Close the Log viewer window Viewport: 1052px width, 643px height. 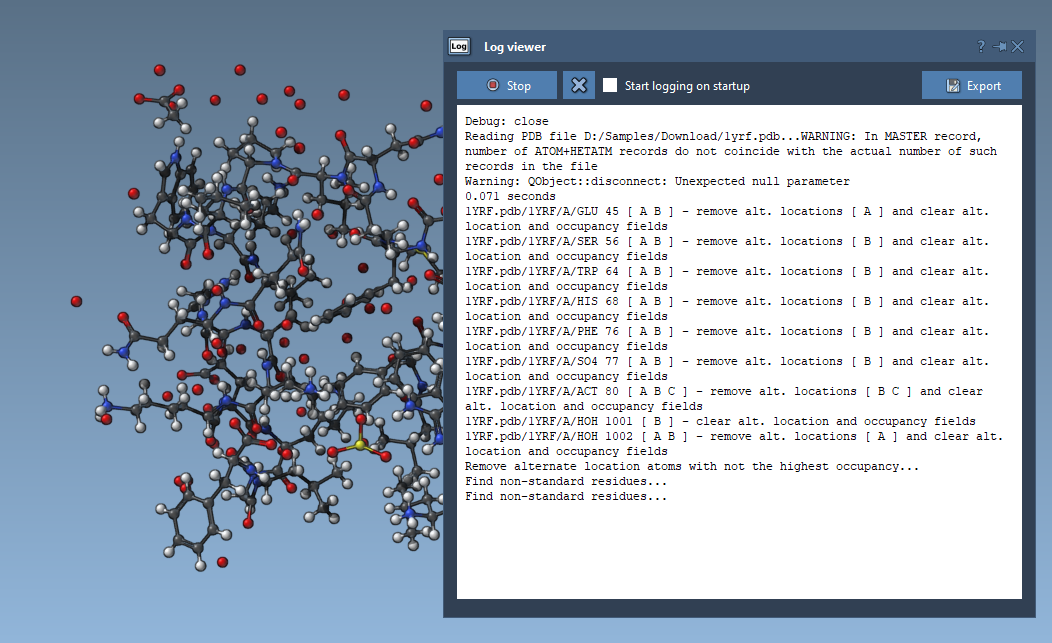click(1018, 47)
